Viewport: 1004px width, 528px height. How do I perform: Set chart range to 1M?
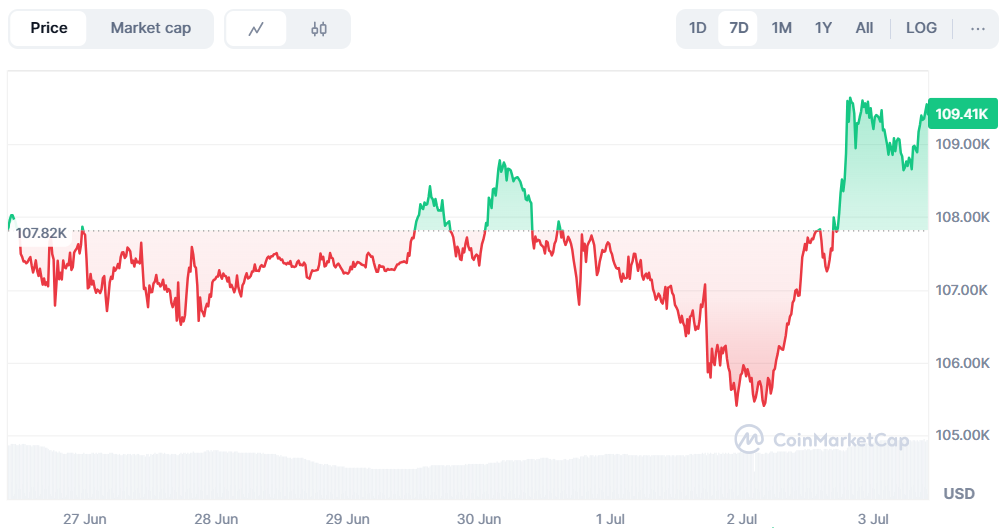click(x=782, y=28)
